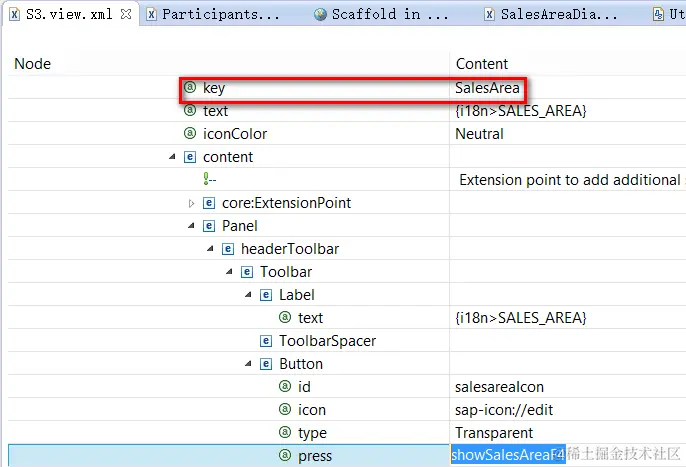Select the Toolbar node

tap(286, 272)
